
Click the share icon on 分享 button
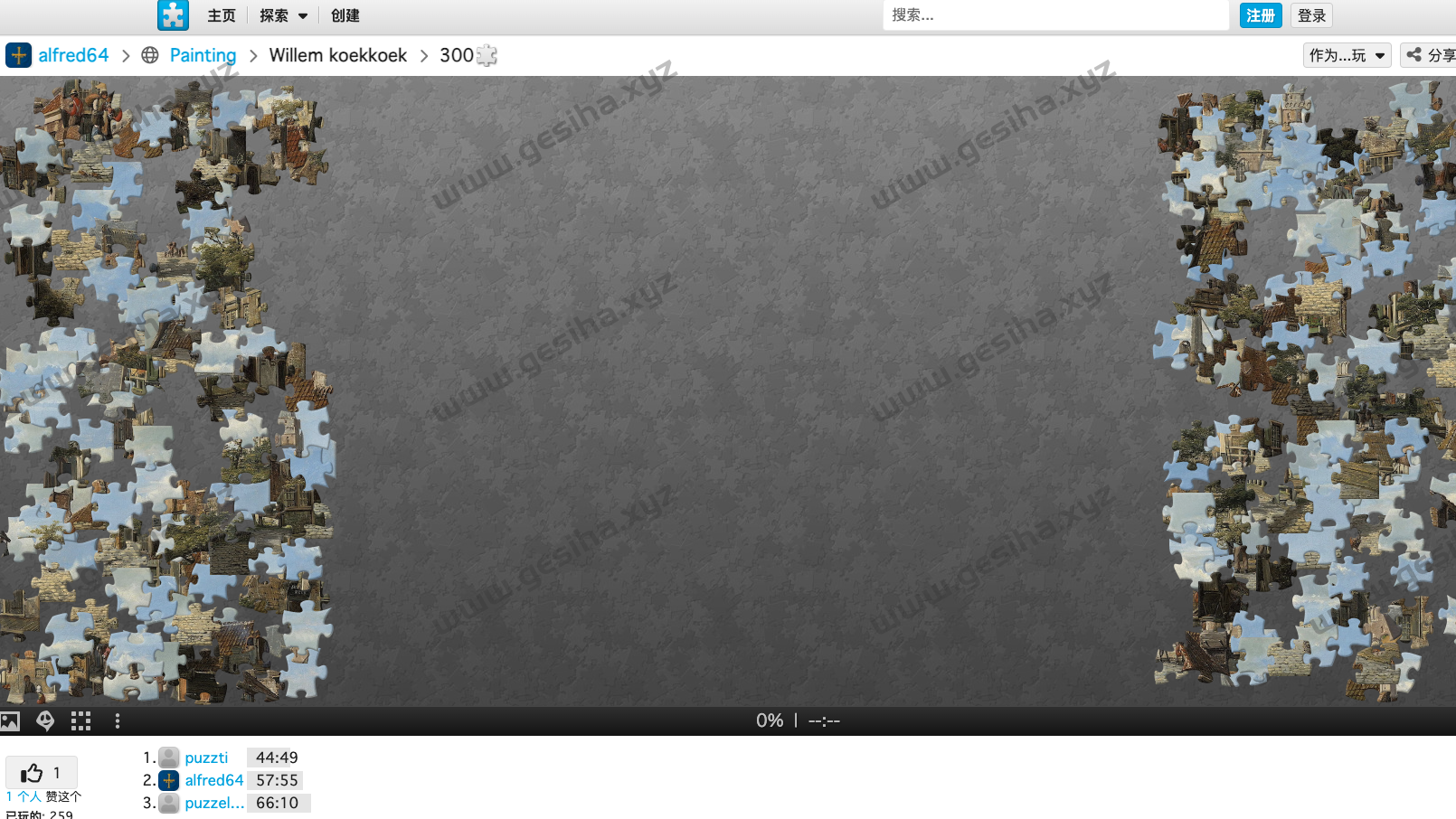[1413, 54]
